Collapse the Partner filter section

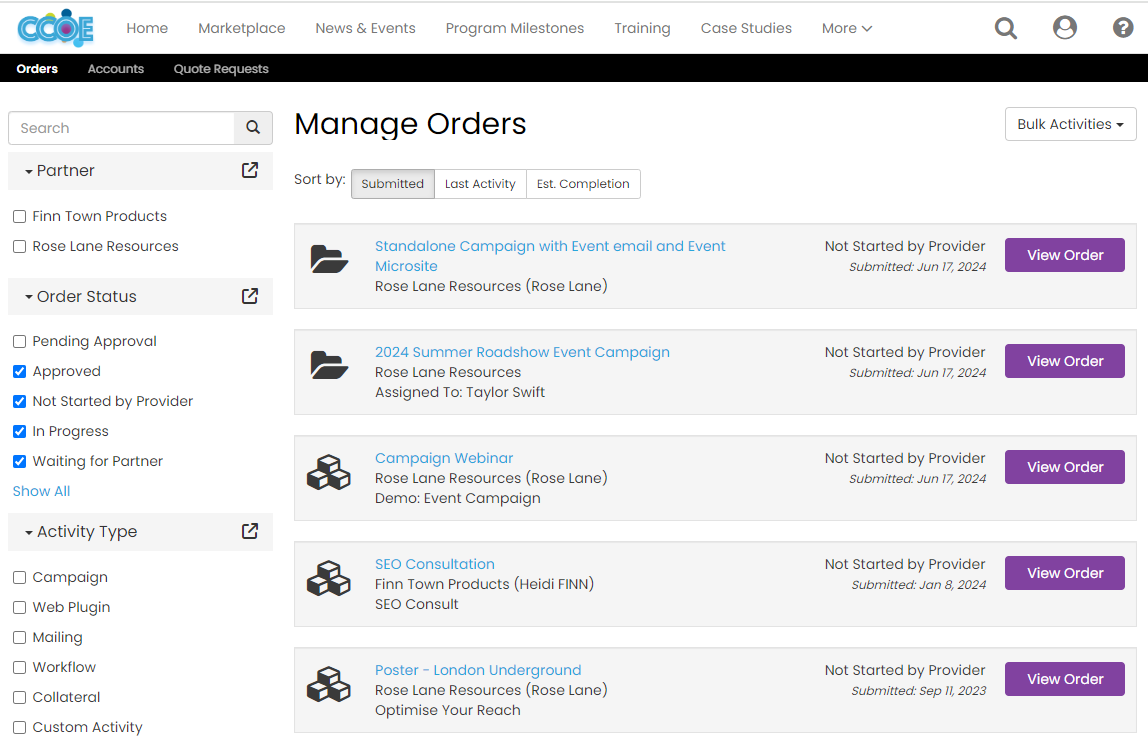click(x=59, y=171)
